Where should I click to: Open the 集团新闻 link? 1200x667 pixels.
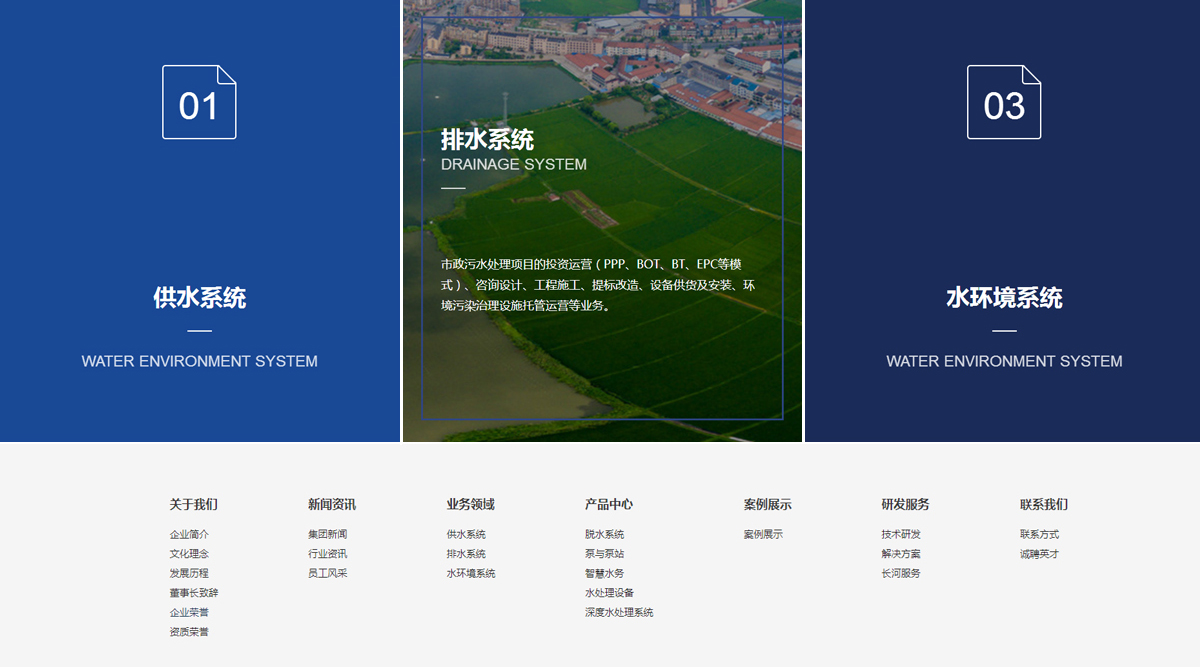[328, 534]
